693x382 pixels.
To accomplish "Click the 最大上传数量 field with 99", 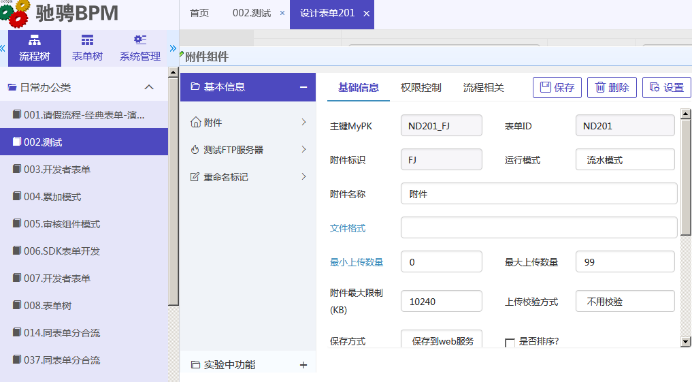I will [x=625, y=262].
